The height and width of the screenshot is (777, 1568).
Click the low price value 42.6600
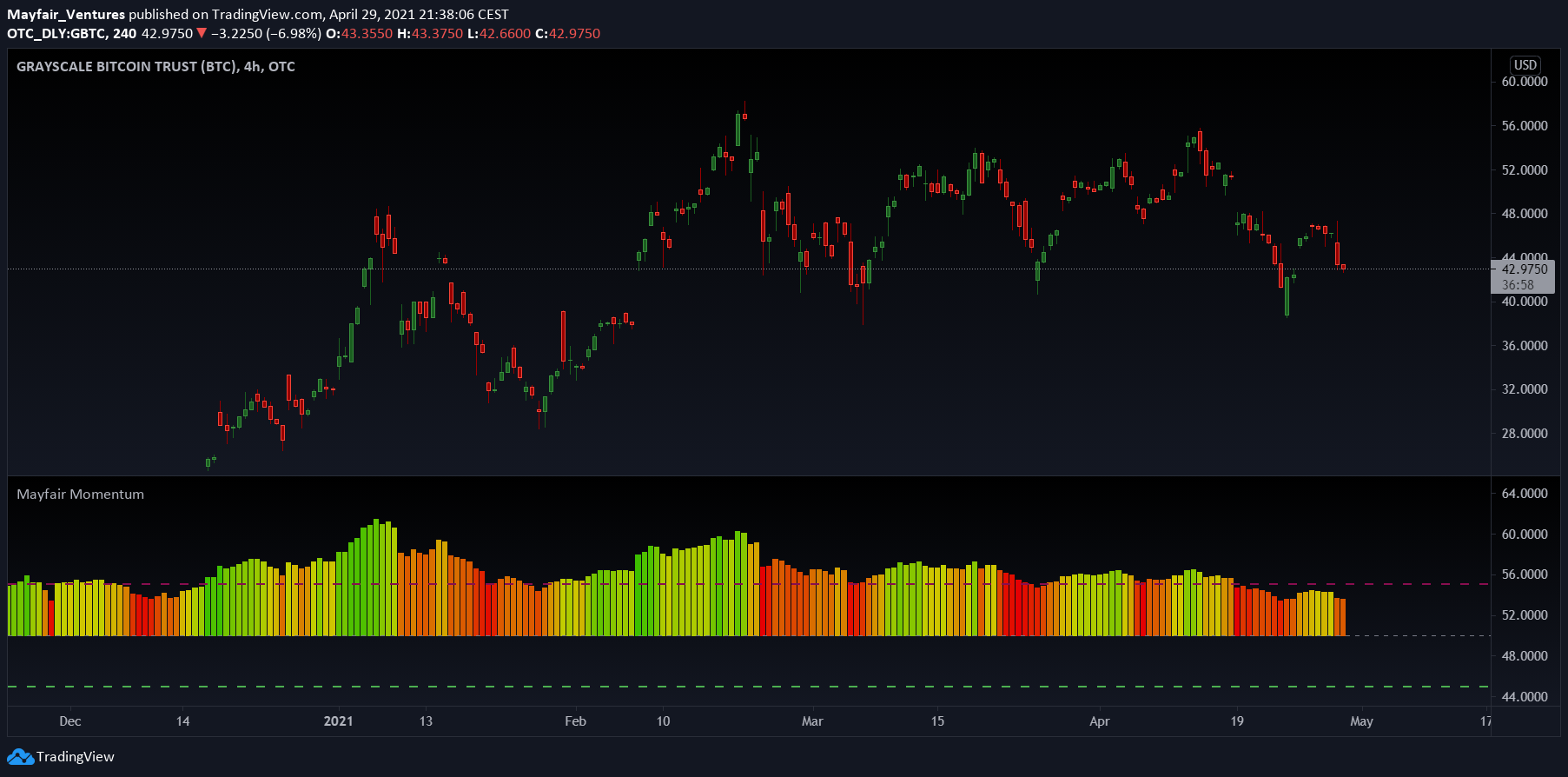[505, 33]
